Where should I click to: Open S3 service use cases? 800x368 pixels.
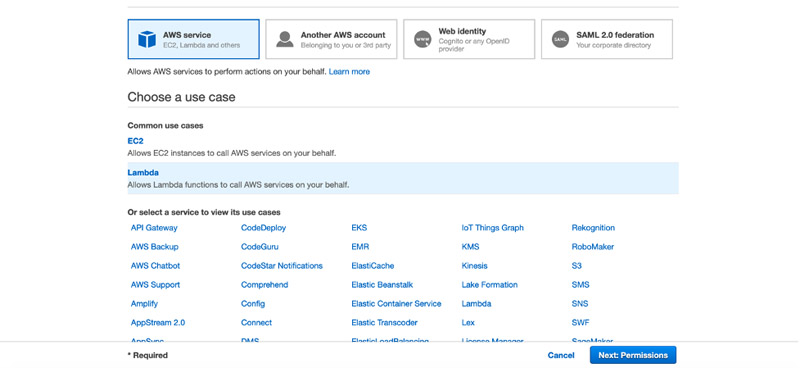pyautogui.click(x=577, y=266)
